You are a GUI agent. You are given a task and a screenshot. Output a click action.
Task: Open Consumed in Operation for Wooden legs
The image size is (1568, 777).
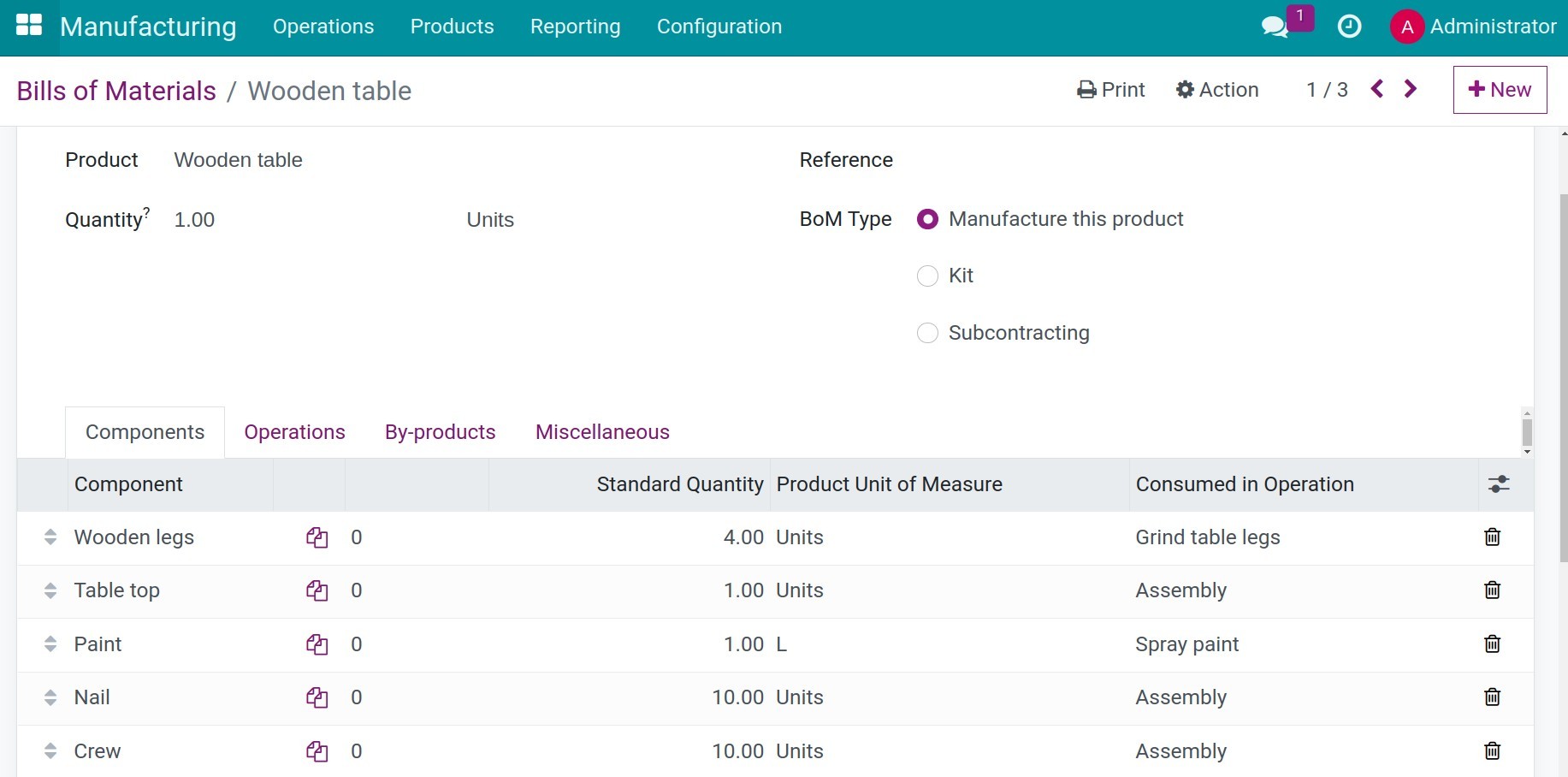1208,537
